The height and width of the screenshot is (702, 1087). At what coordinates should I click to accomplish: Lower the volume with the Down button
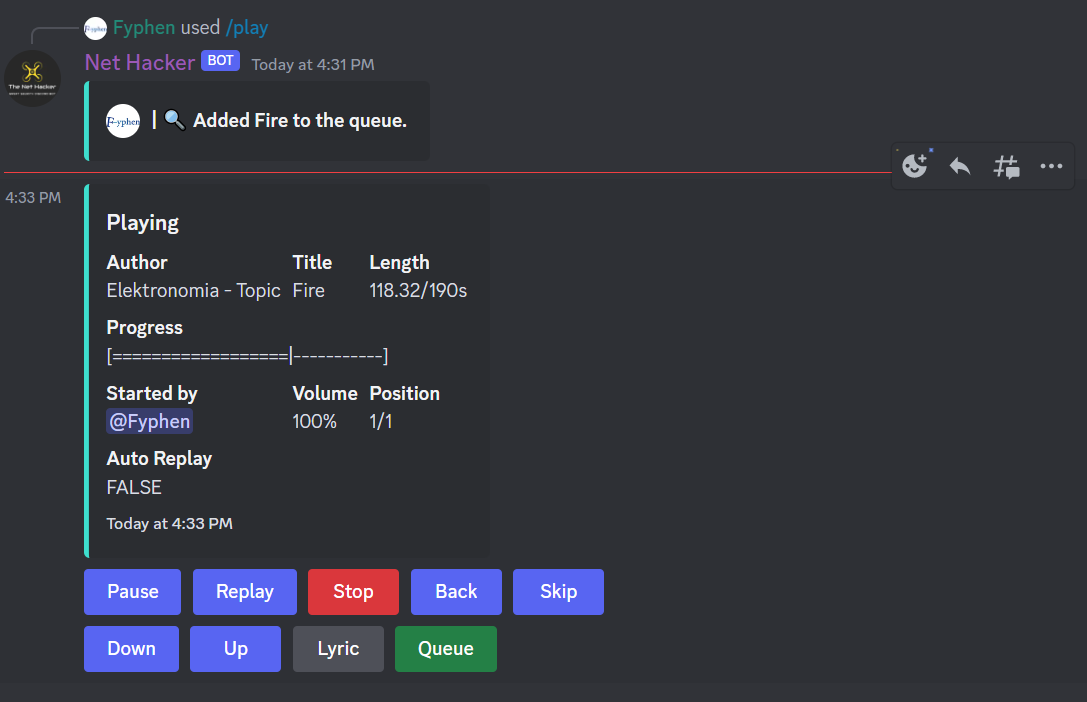[131, 648]
